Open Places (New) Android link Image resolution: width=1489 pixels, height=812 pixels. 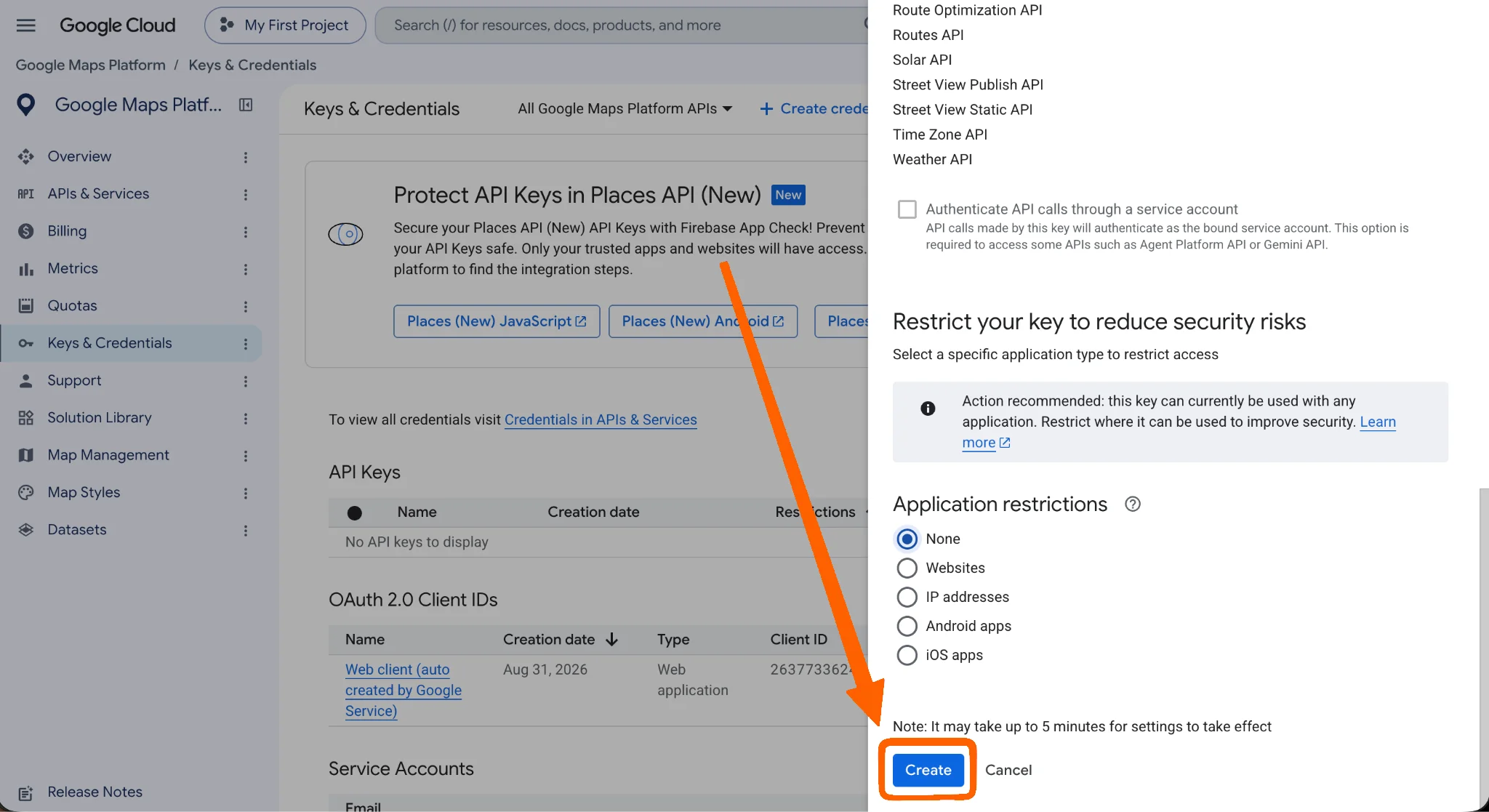click(703, 321)
